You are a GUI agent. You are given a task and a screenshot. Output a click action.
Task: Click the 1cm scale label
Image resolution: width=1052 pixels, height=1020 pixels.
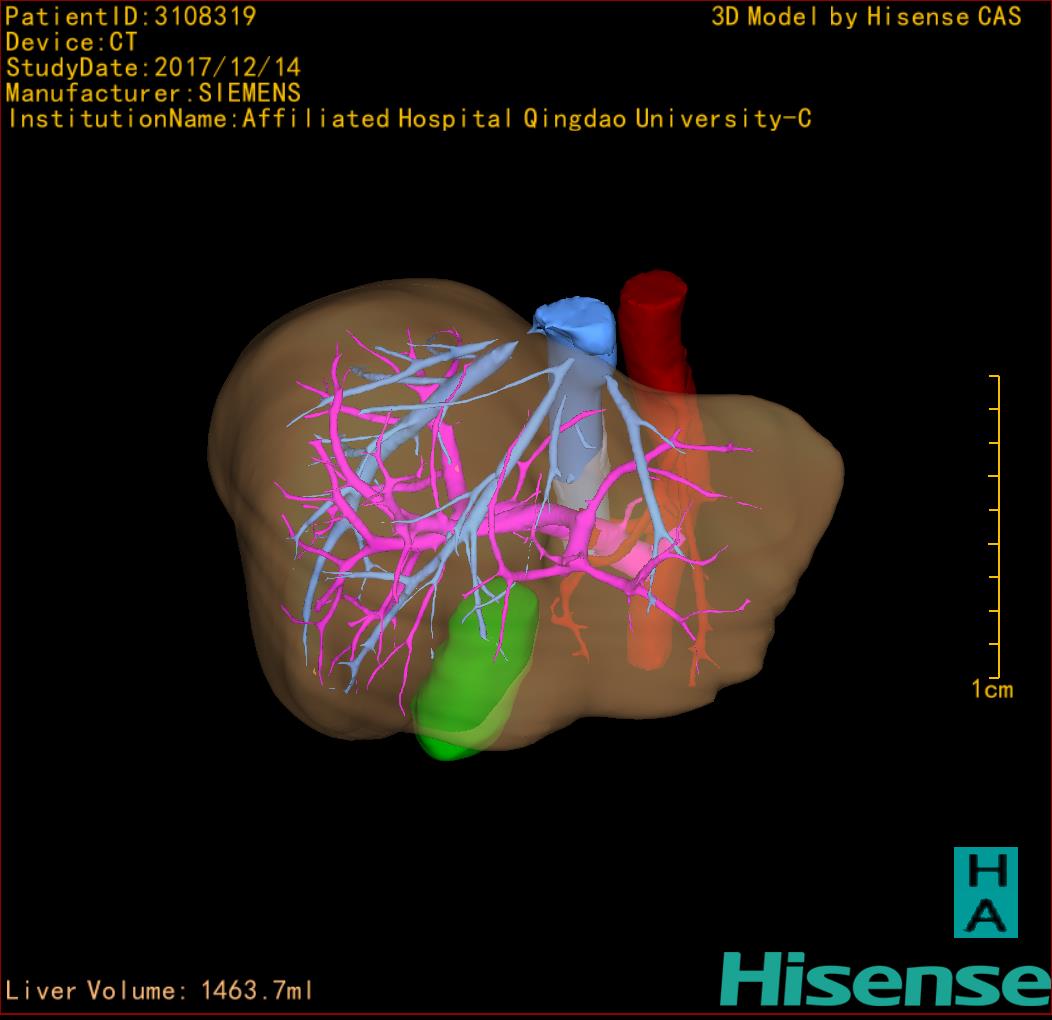(992, 689)
